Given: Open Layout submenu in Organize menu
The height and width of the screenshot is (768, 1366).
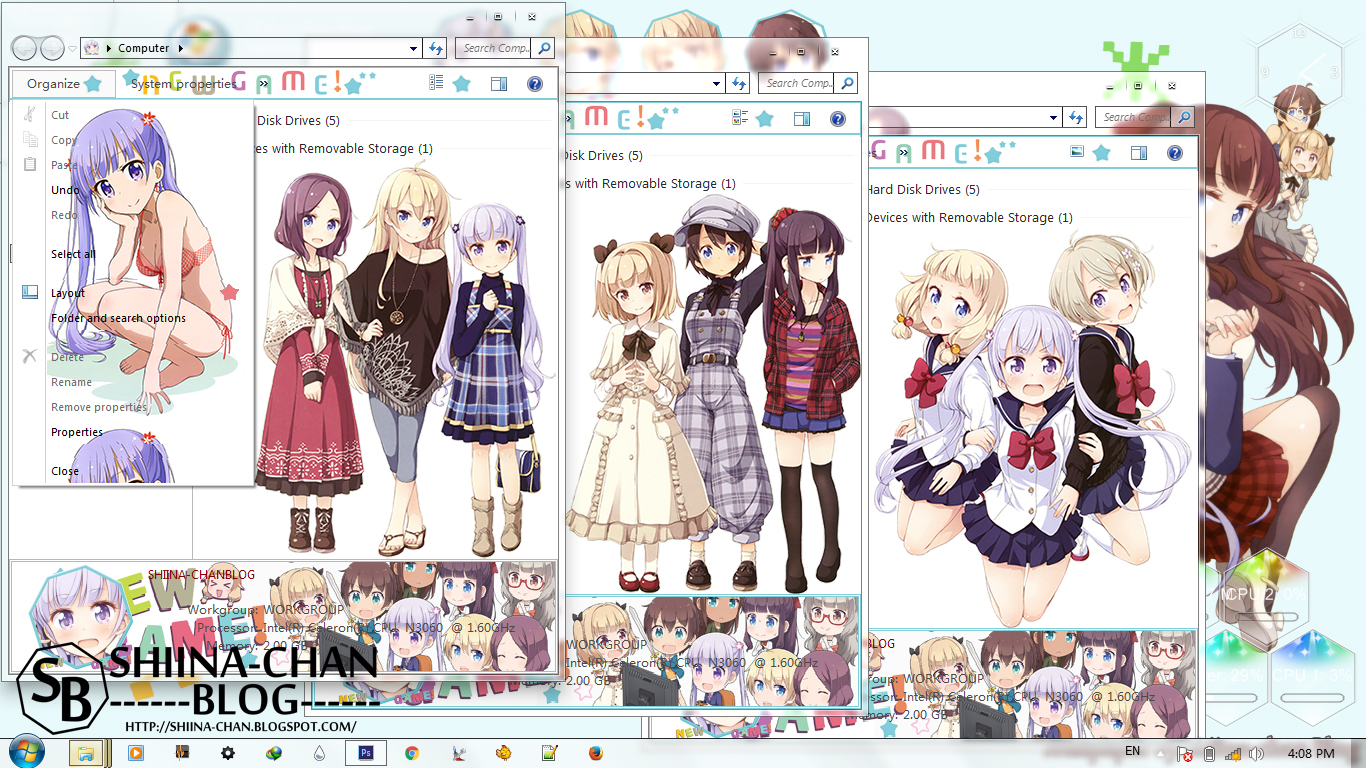Looking at the screenshot, I should click(x=68, y=293).
